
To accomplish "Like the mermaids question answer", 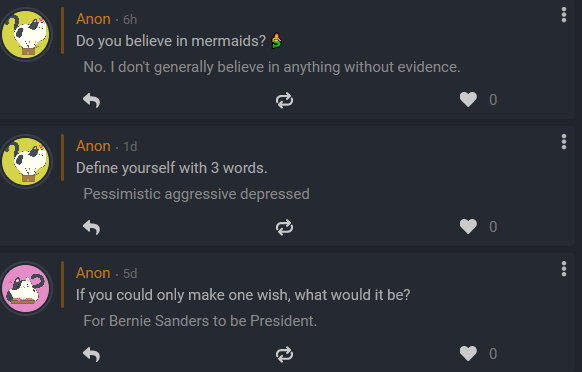I will click(468, 99).
